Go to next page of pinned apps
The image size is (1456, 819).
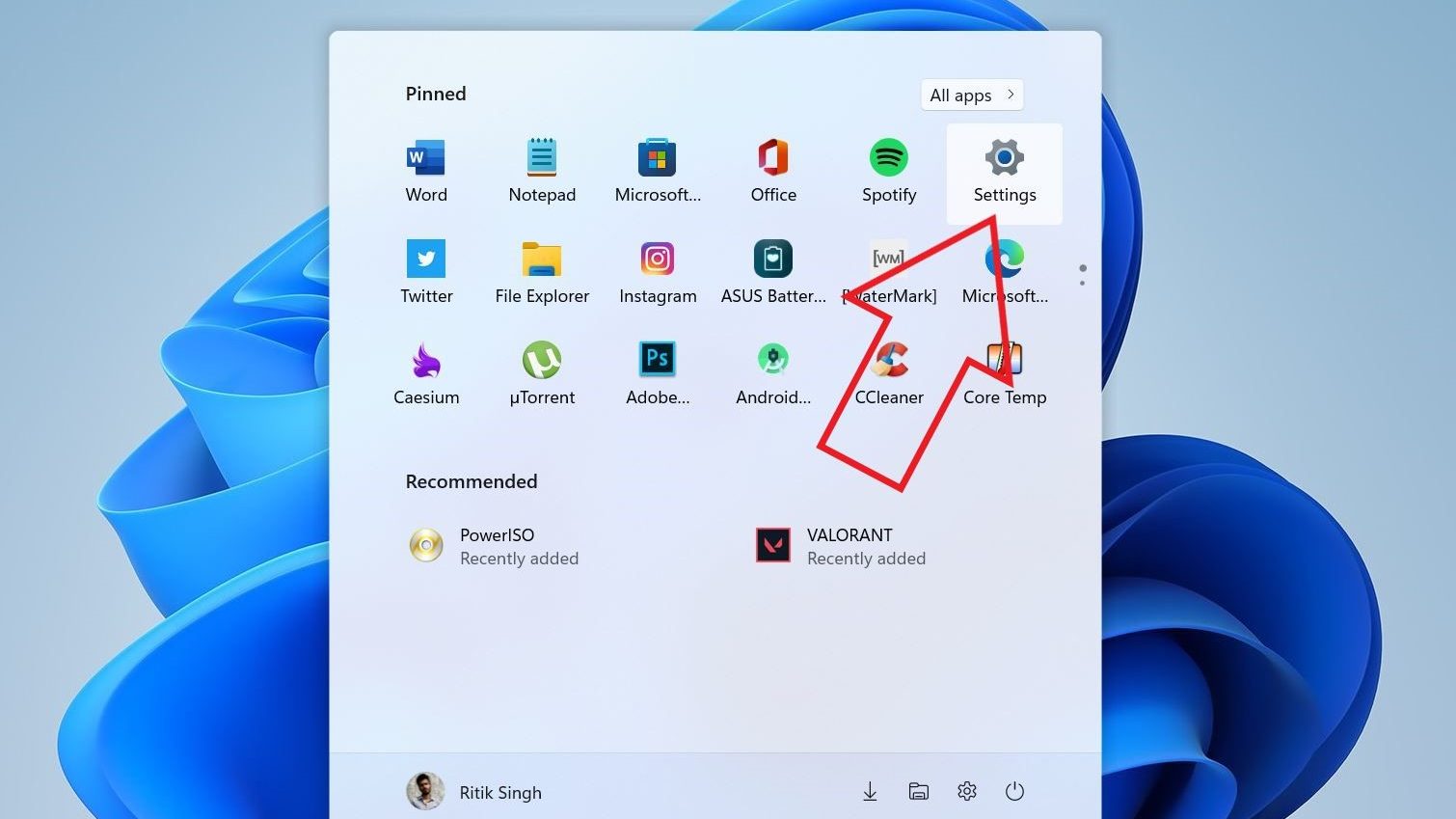1083,283
